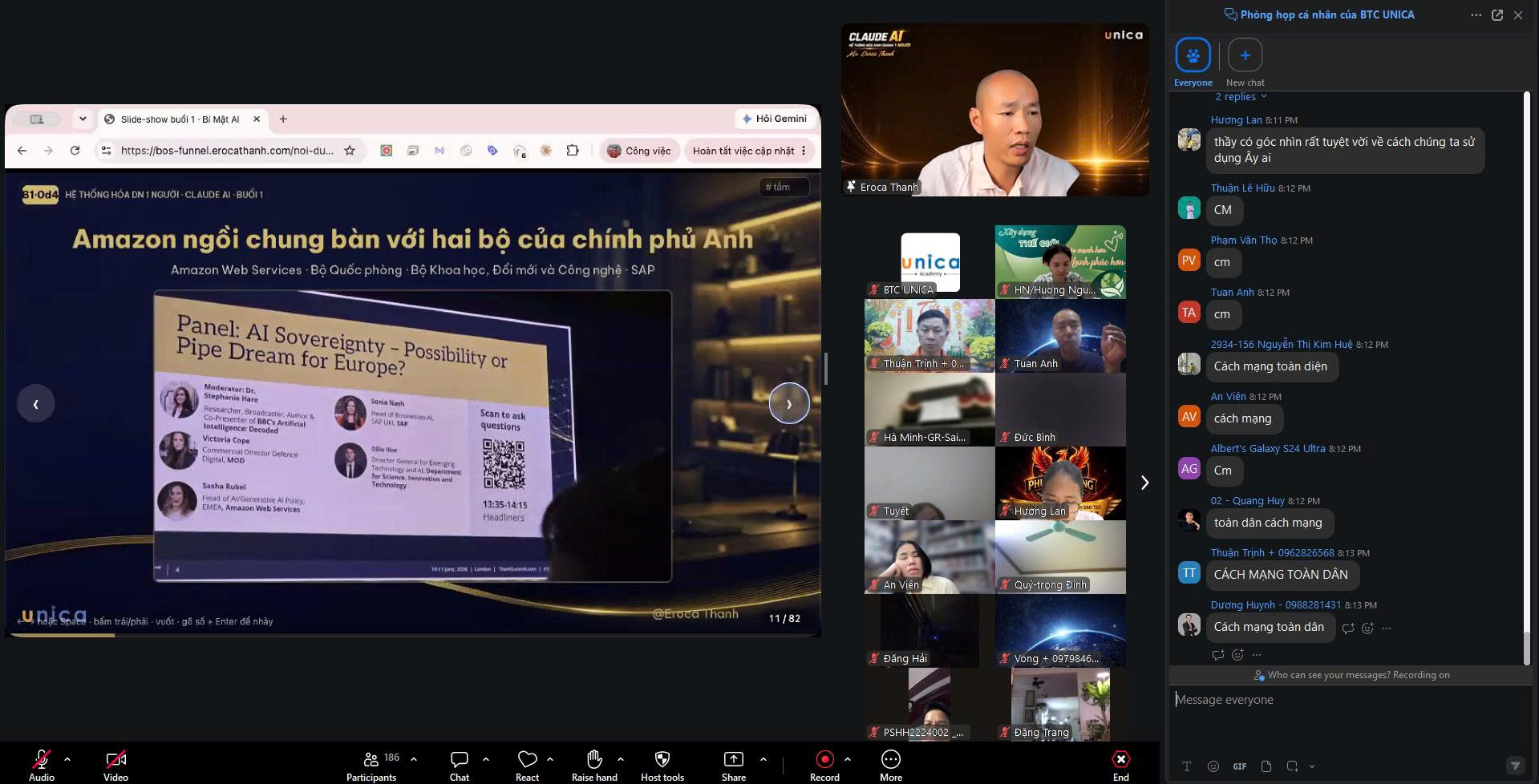Toggle the meeting Record button

[824, 765]
